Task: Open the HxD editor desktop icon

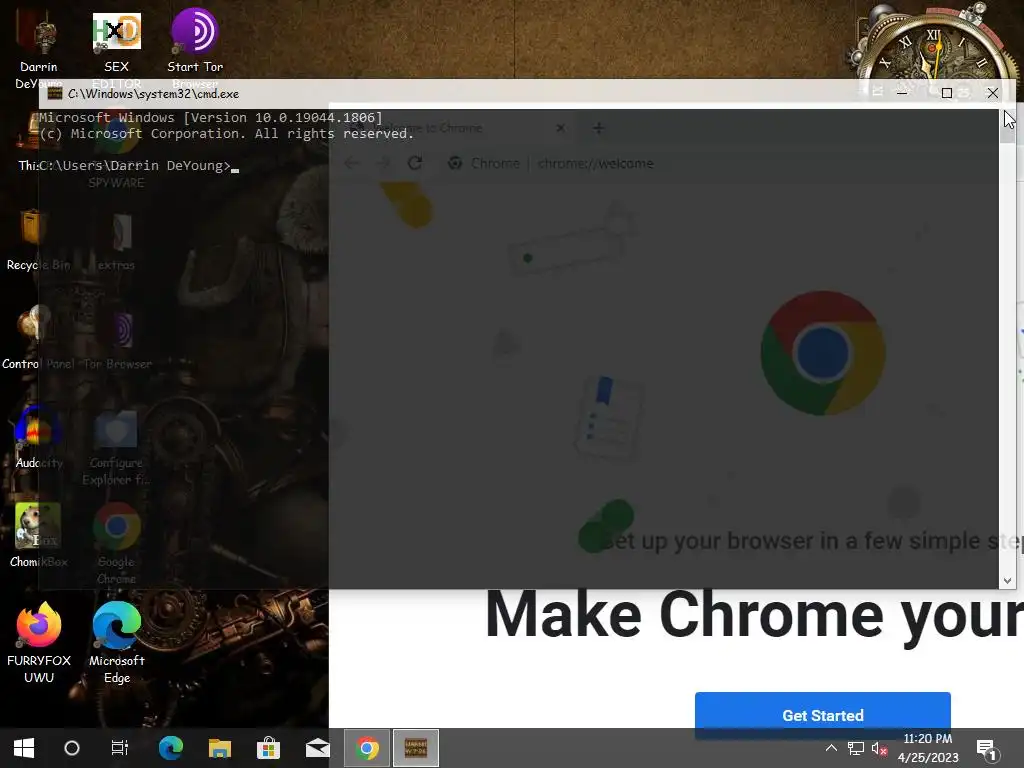Action: 116,39
